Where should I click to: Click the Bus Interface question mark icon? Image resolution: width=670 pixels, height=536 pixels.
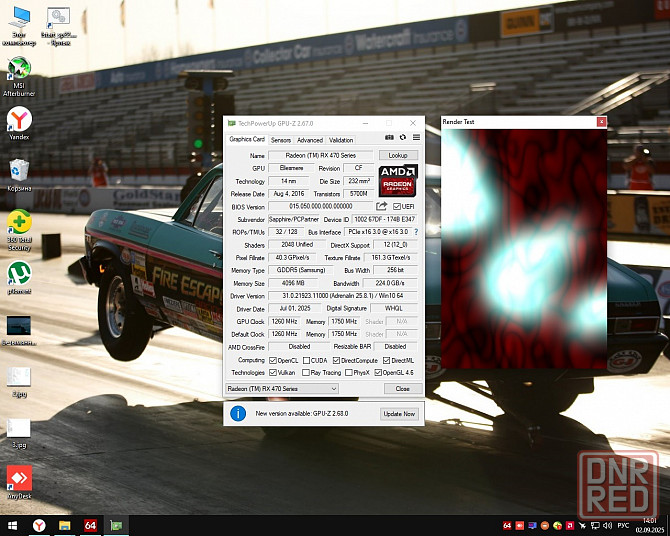[x=416, y=231]
